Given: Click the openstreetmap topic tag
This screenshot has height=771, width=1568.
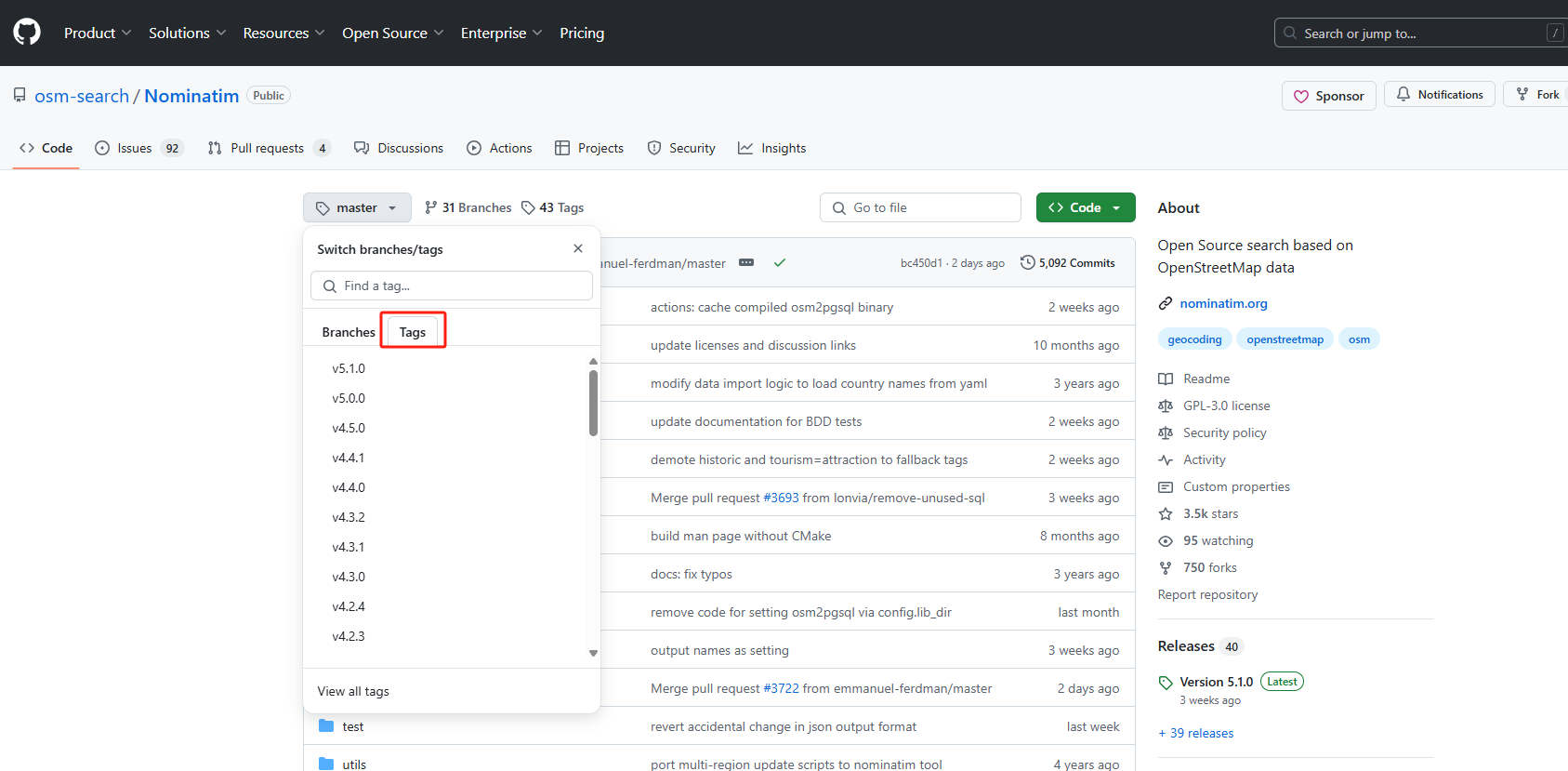Looking at the screenshot, I should point(1285,339).
